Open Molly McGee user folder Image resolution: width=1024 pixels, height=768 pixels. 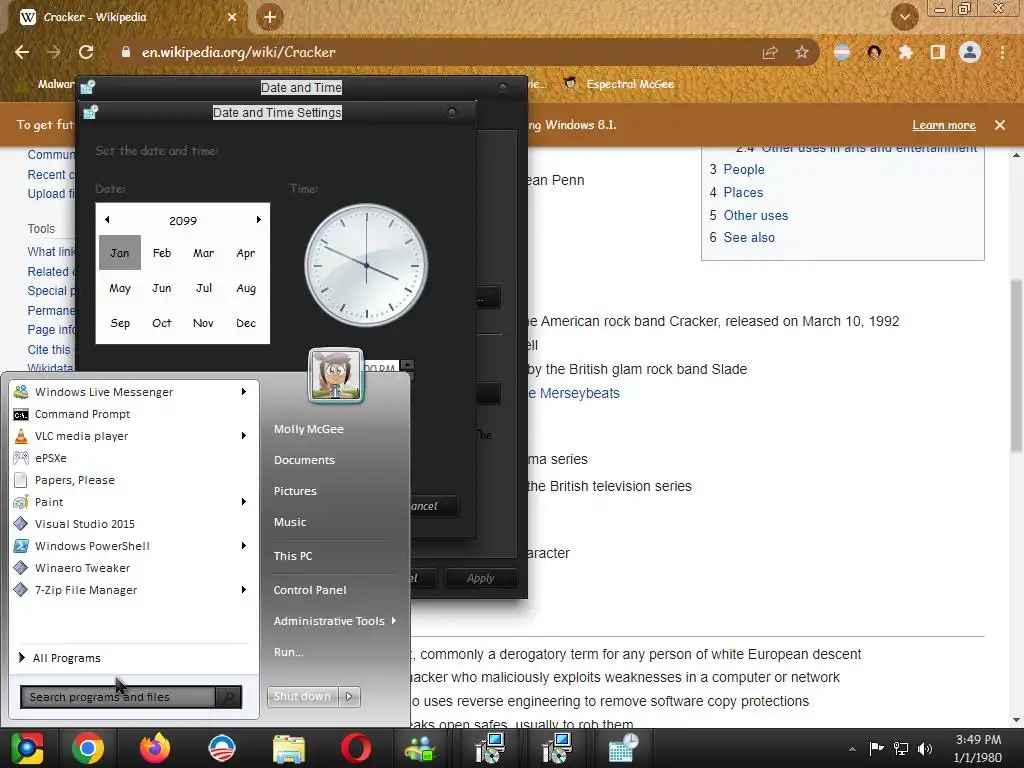tap(309, 429)
